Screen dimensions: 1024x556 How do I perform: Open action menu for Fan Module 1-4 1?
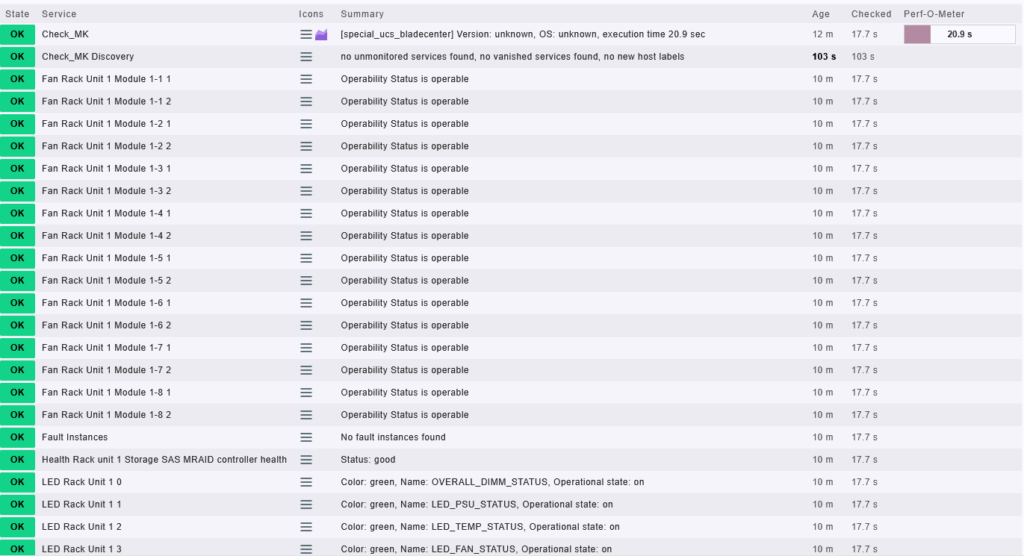[x=306, y=214]
